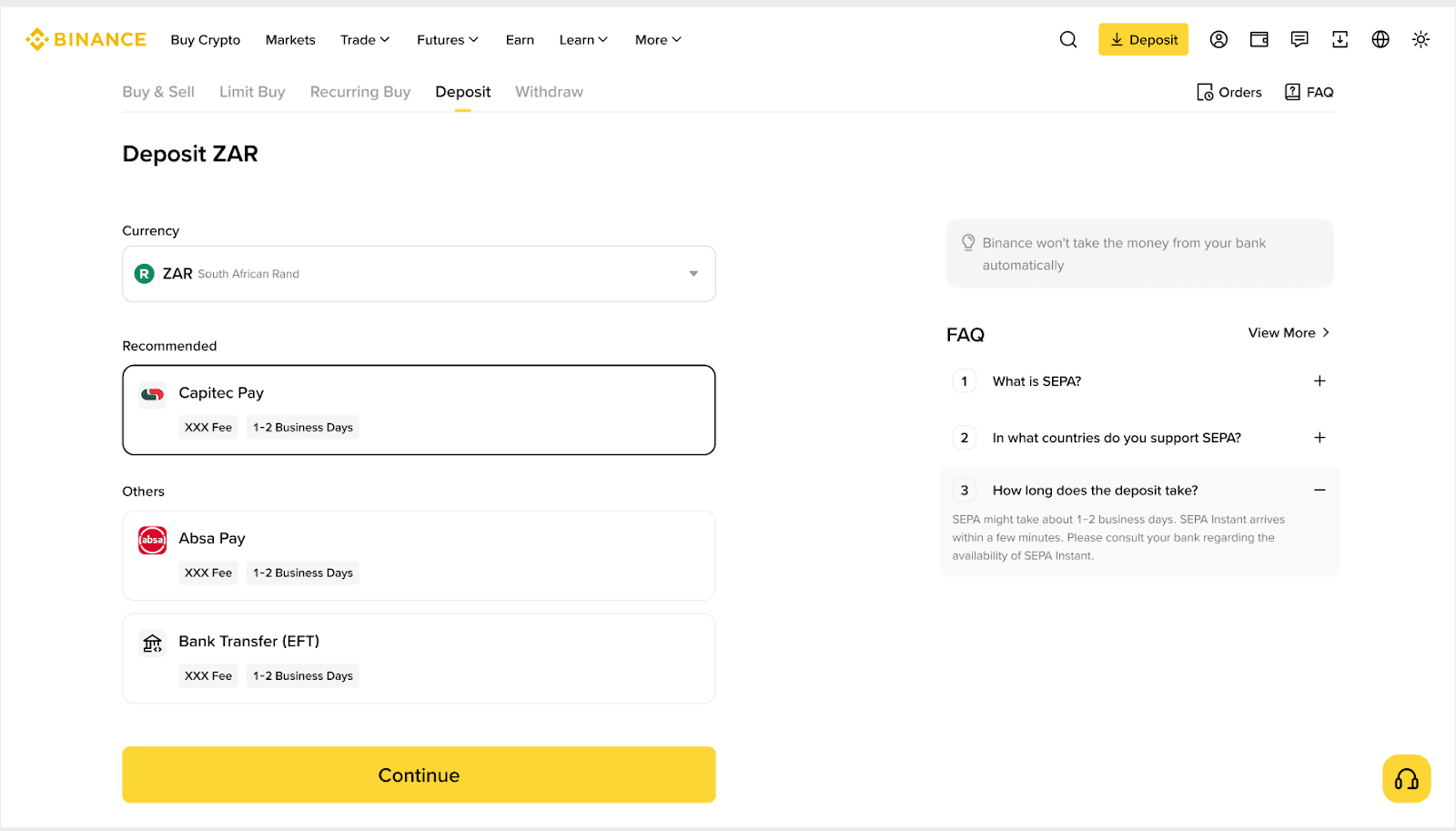This screenshot has width=1456, height=831.
Task: Click the Binance logo
Action: [x=86, y=39]
